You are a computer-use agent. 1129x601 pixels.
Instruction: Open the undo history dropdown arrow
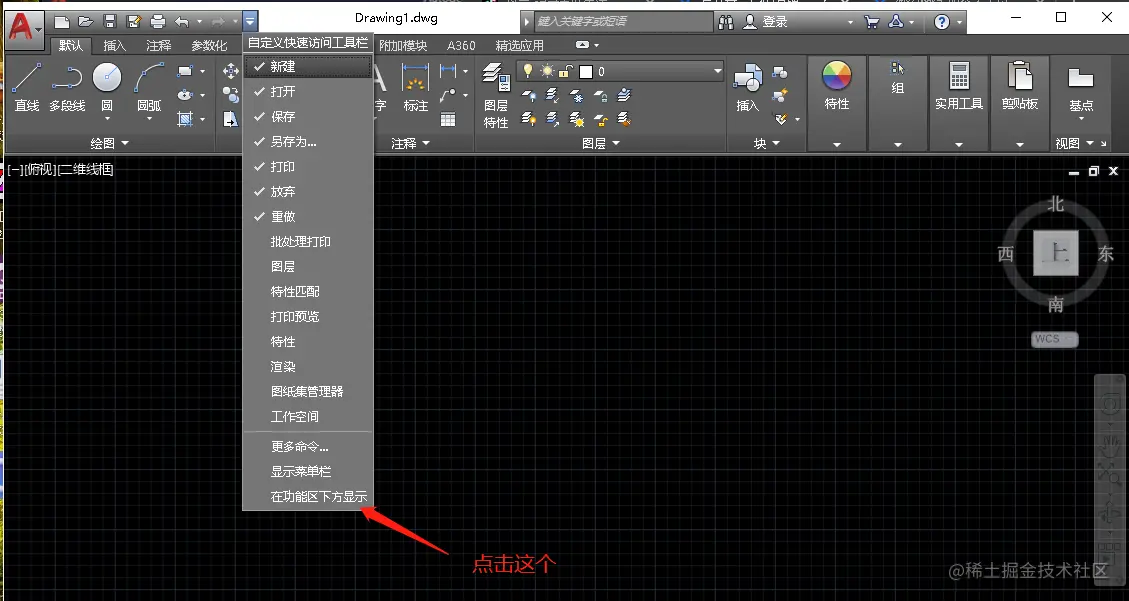coord(199,22)
